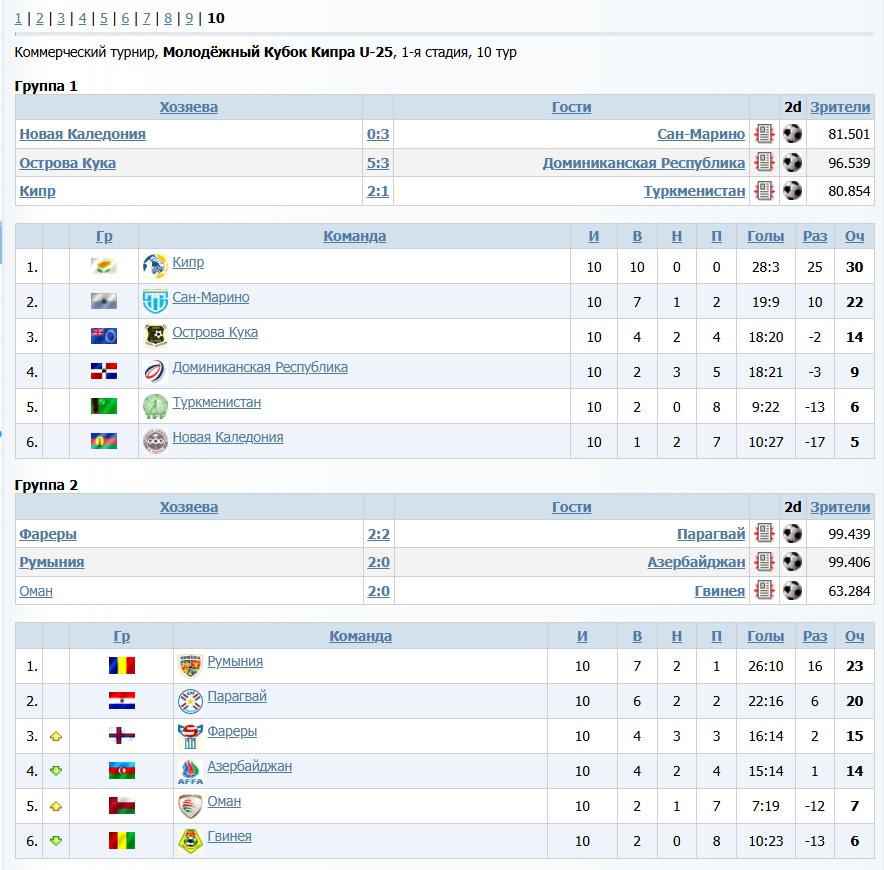This screenshot has width=884, height=870.
Task: Click Хозяева header in Group 1 matches
Action: pyautogui.click(x=188, y=107)
